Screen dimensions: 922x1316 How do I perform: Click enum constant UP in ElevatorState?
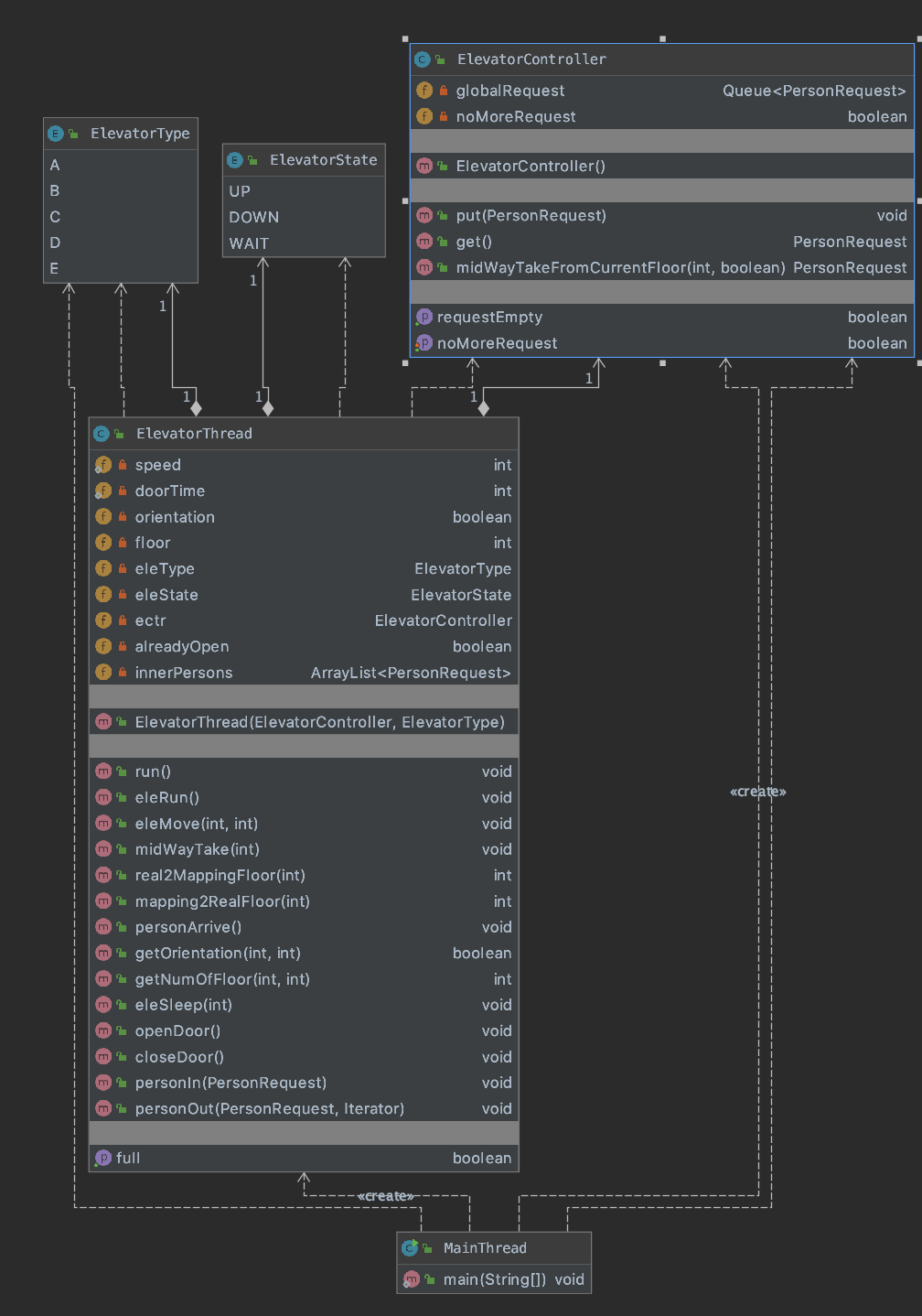pyautogui.click(x=240, y=191)
